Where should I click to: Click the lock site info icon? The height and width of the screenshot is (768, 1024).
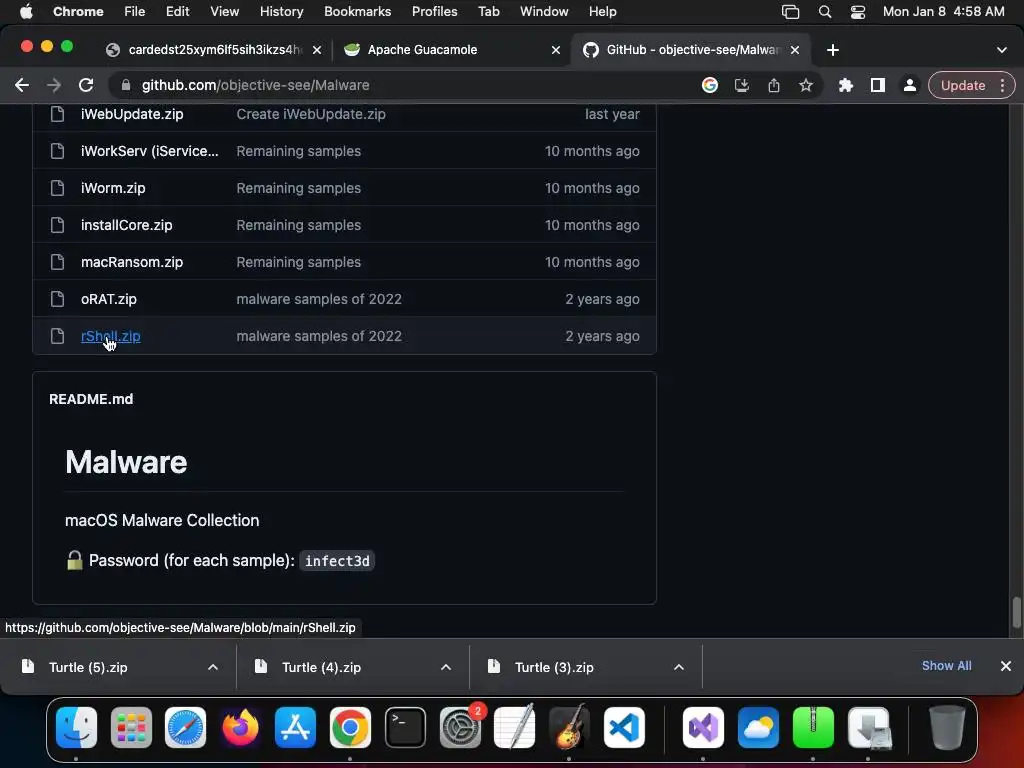point(126,86)
